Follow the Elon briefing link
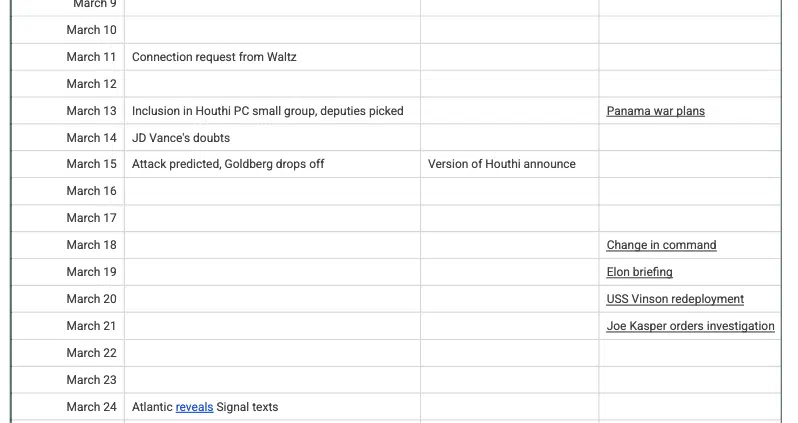This screenshot has width=798, height=423. pos(639,272)
